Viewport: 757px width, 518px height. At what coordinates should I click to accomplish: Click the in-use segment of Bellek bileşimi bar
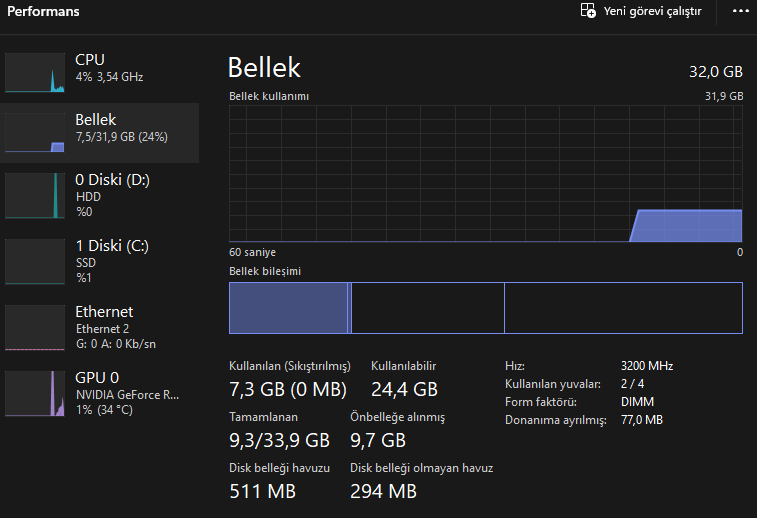(288, 308)
